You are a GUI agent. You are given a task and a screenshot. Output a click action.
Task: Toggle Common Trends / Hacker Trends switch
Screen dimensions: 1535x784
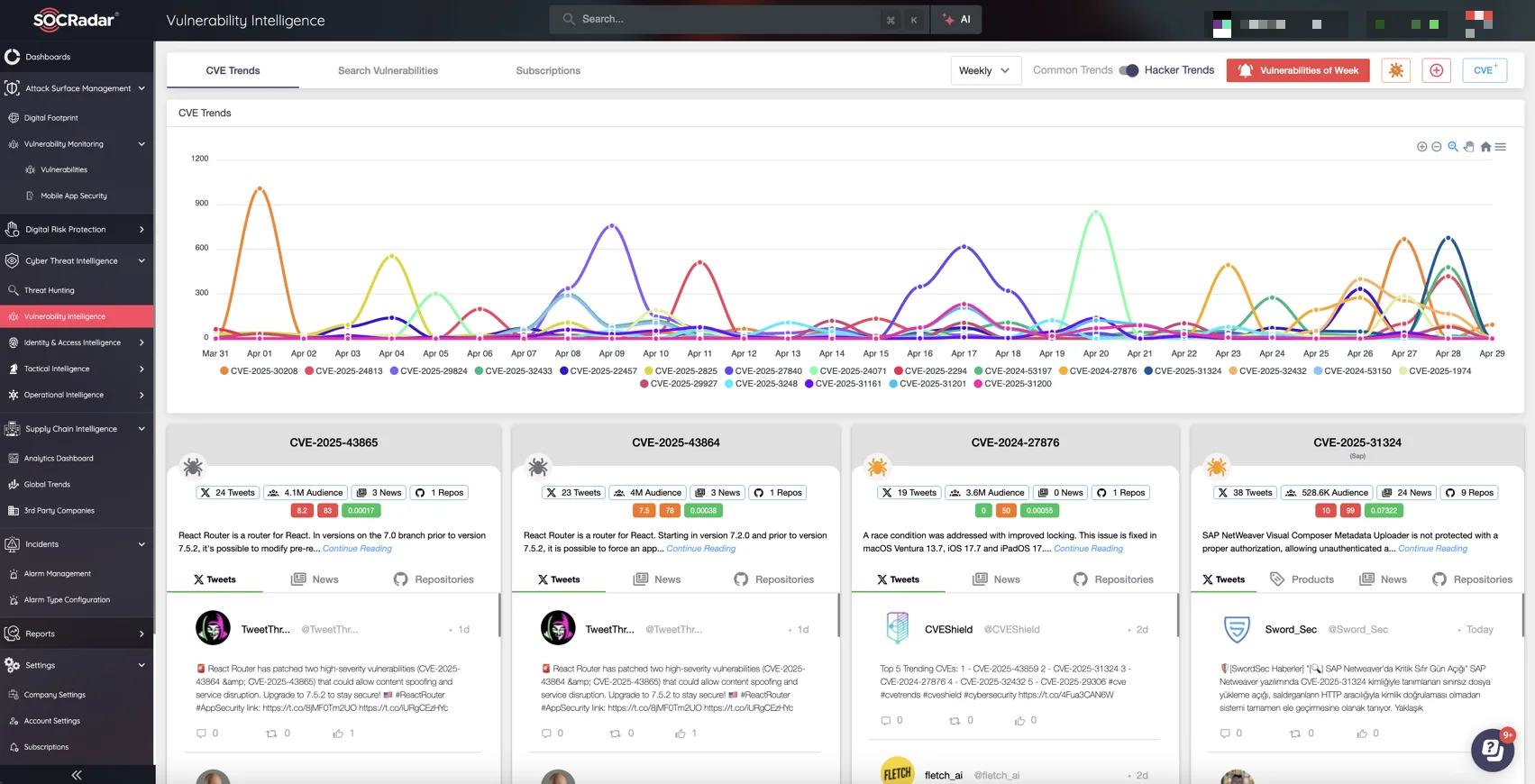(1128, 70)
